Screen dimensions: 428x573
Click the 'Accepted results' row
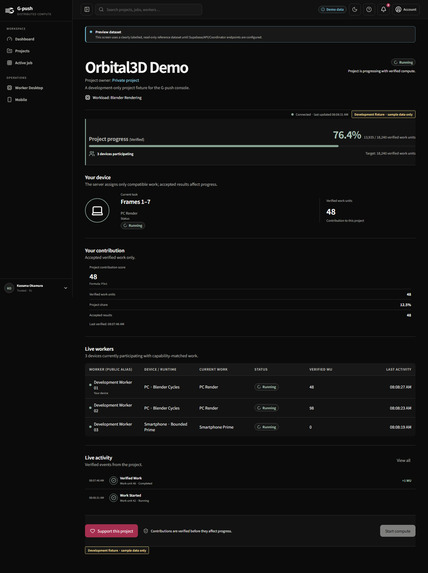[250, 315]
